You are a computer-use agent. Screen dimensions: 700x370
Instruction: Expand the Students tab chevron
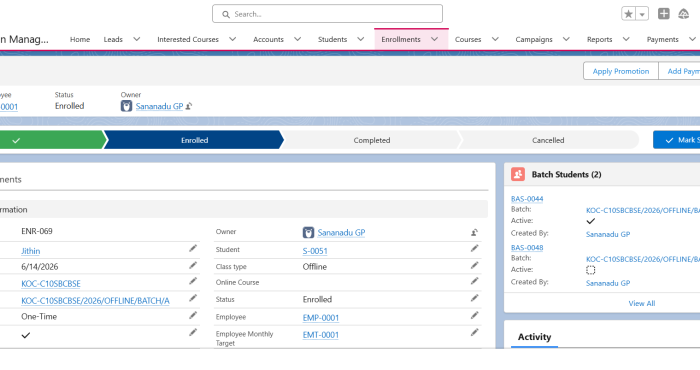(361, 39)
